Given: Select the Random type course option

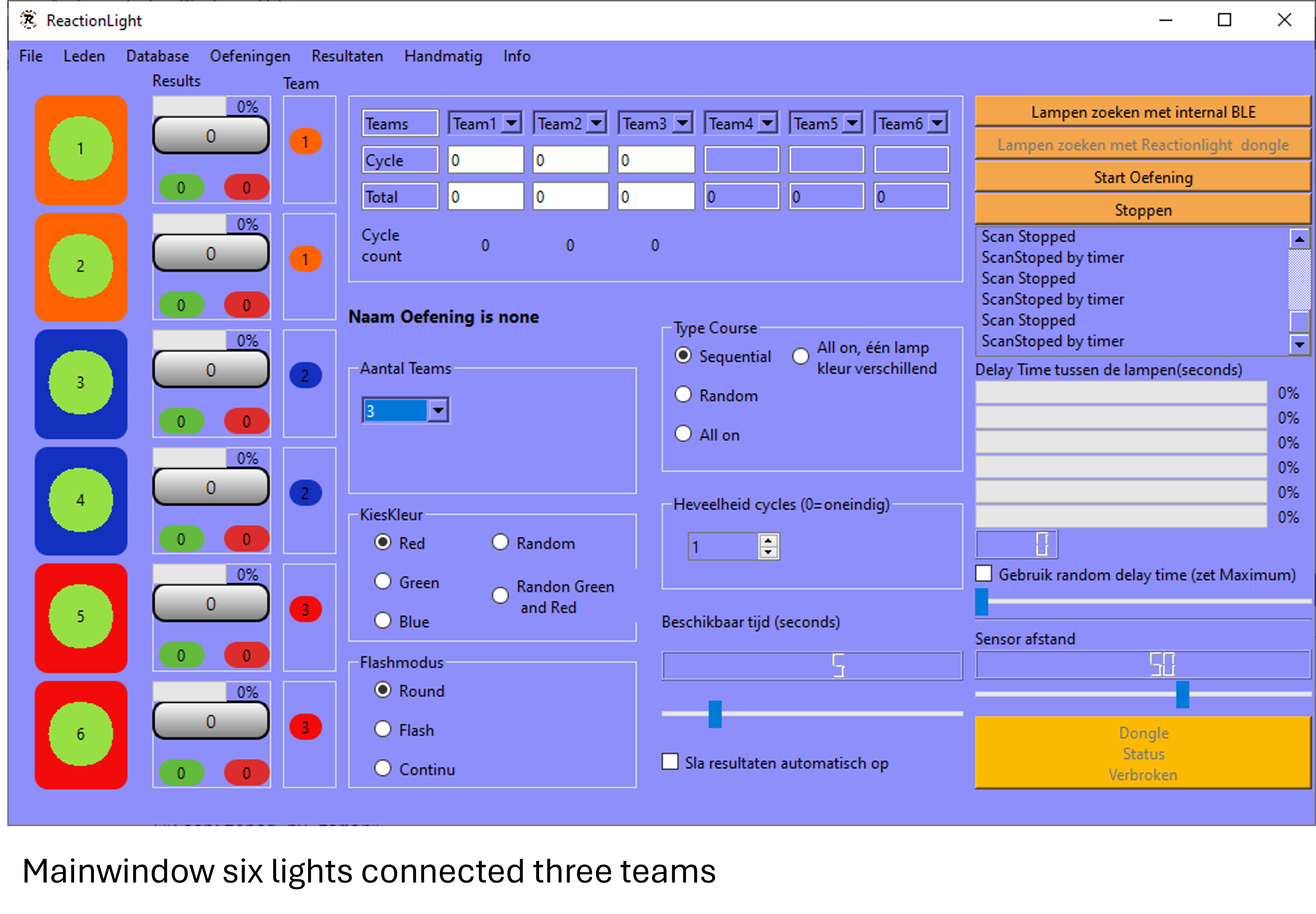Looking at the screenshot, I should [x=683, y=395].
